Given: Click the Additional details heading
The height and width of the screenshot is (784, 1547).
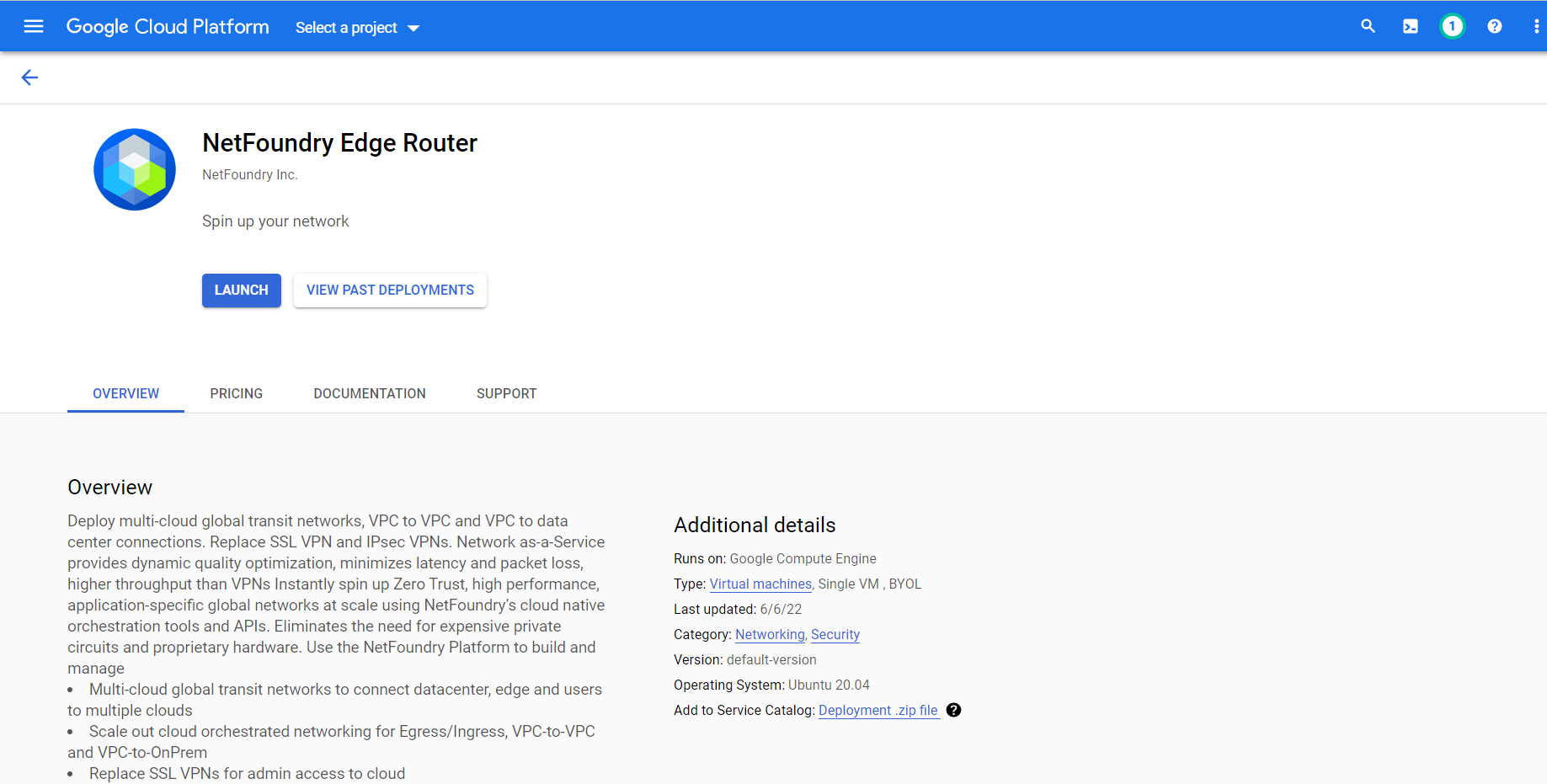Looking at the screenshot, I should (x=755, y=525).
